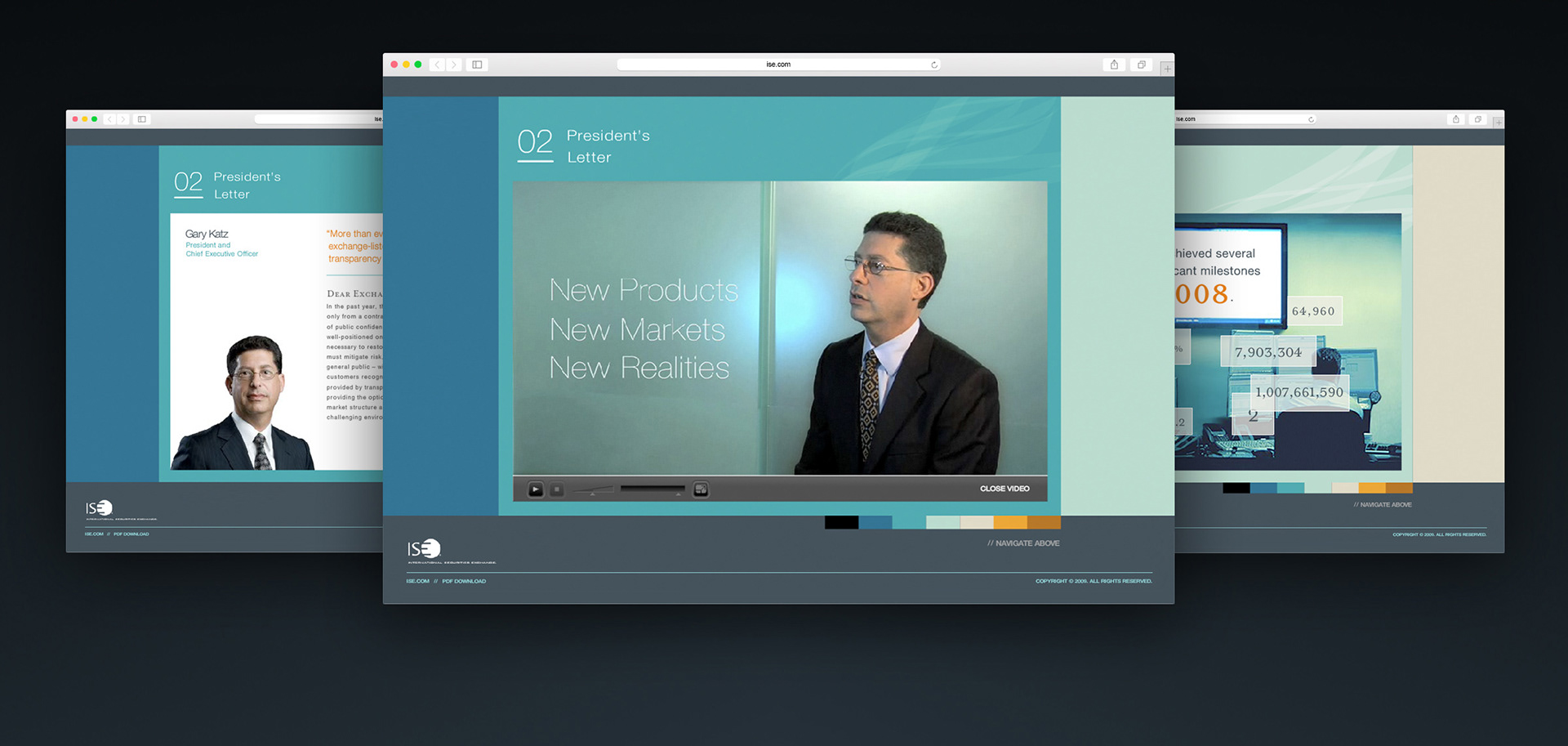Select the orange navigation color swatch
The width and height of the screenshot is (1568, 746).
click(1010, 523)
